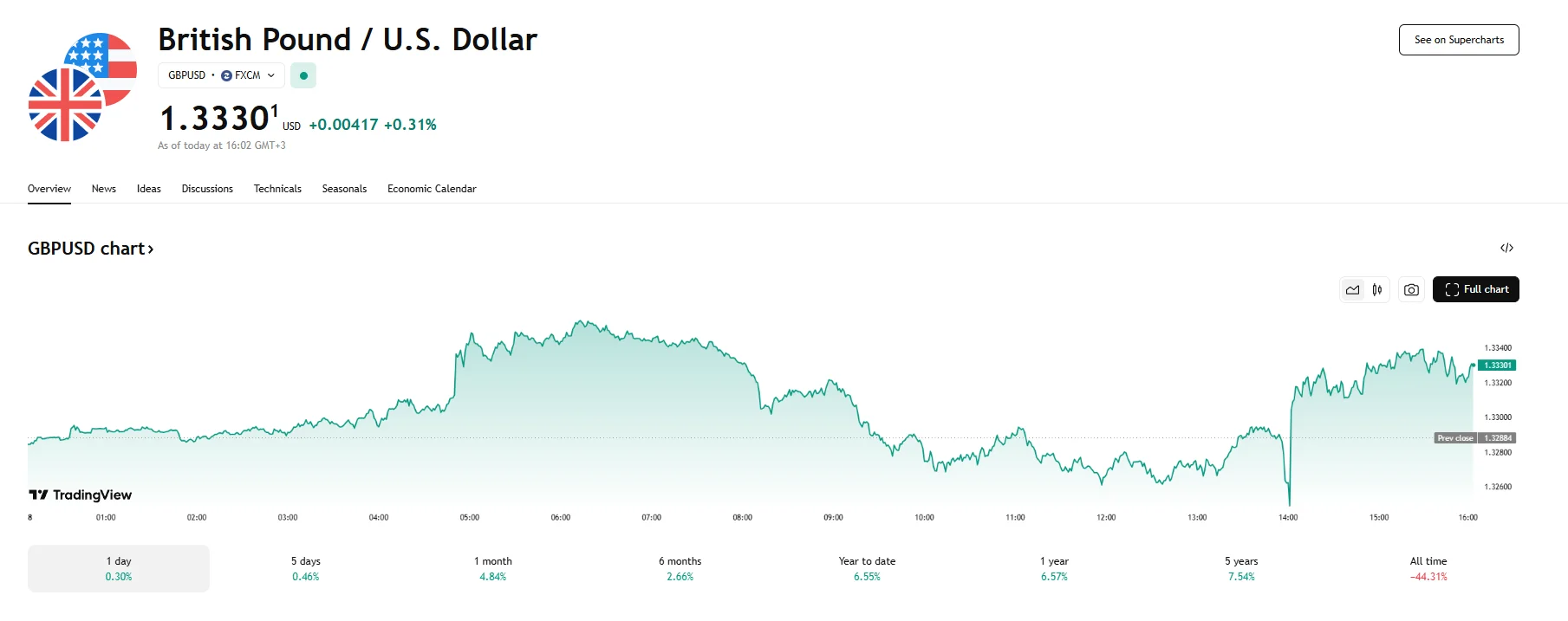This screenshot has height=621, width=1568.
Task: Switch to area chart style
Action: pos(1352,290)
